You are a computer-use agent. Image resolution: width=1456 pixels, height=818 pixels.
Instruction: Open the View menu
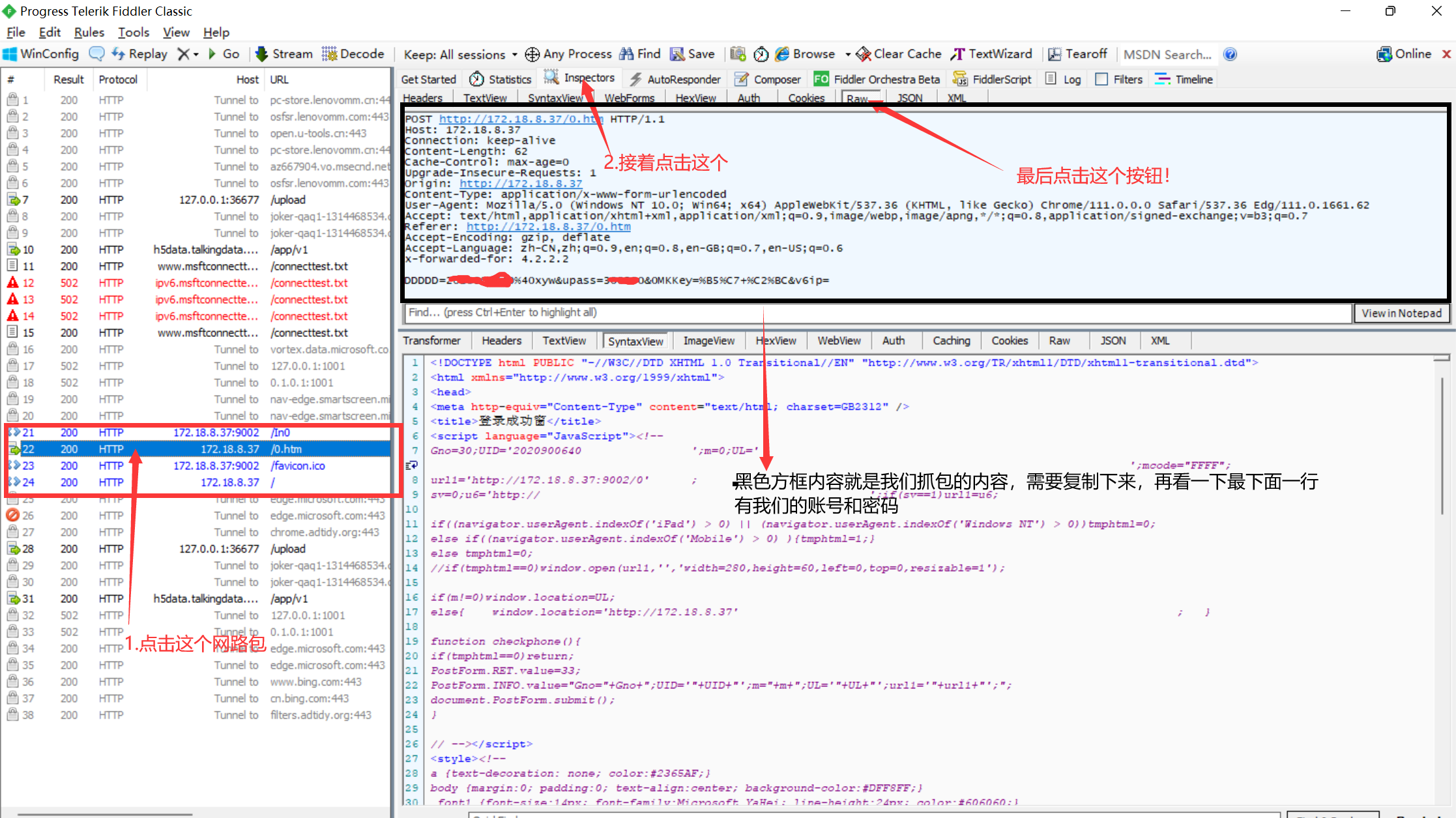[176, 33]
